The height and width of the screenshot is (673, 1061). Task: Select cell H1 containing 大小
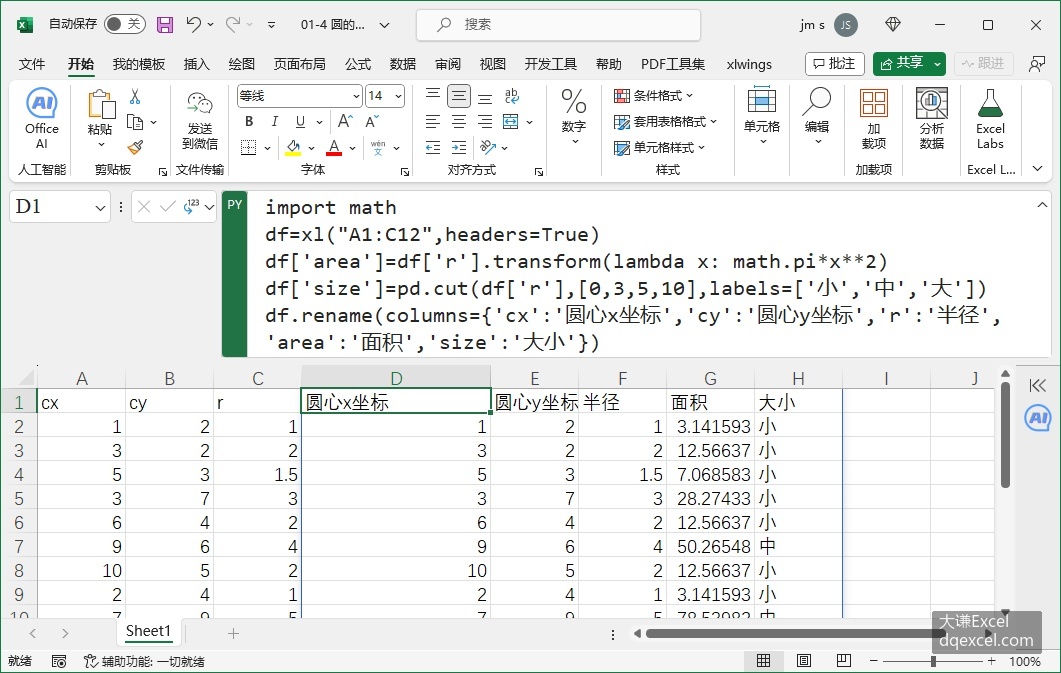pos(798,402)
